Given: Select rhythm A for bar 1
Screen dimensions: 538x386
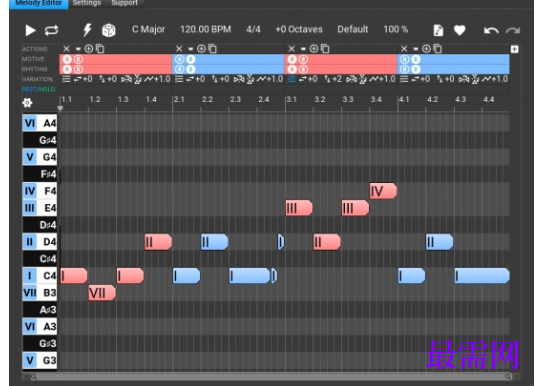Looking at the screenshot, I should [67, 69].
